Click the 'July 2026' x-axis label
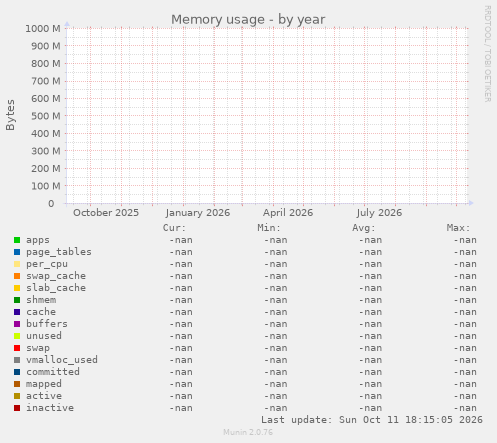The width and height of the screenshot is (497, 443). pos(379,213)
